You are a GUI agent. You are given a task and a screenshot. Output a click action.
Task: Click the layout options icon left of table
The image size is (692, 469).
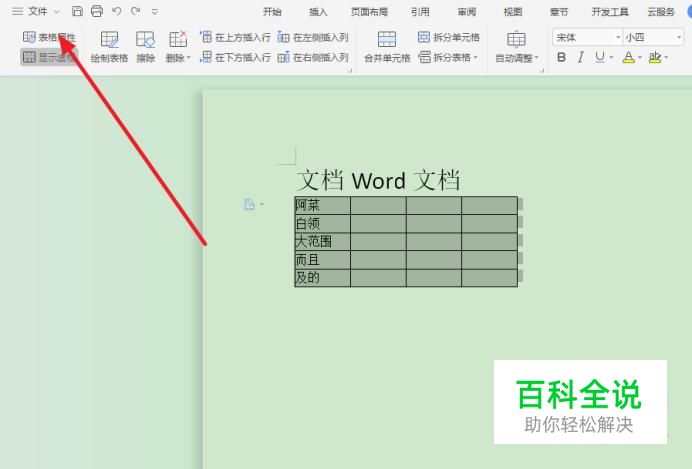(250, 204)
